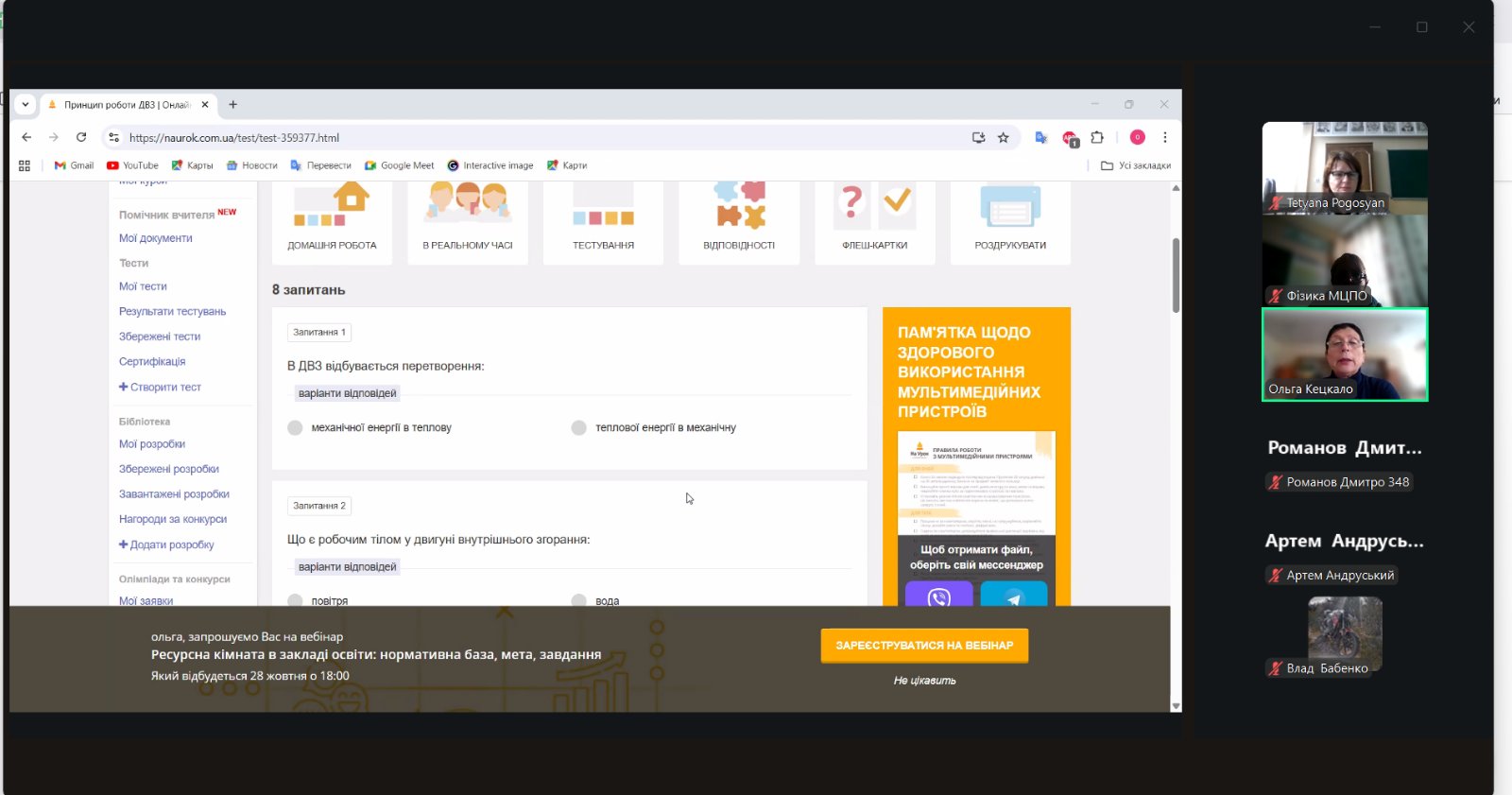Screen dimensions: 1512x795
Task: Select answer 'механічної енергії в теплову'
Action: [296, 428]
